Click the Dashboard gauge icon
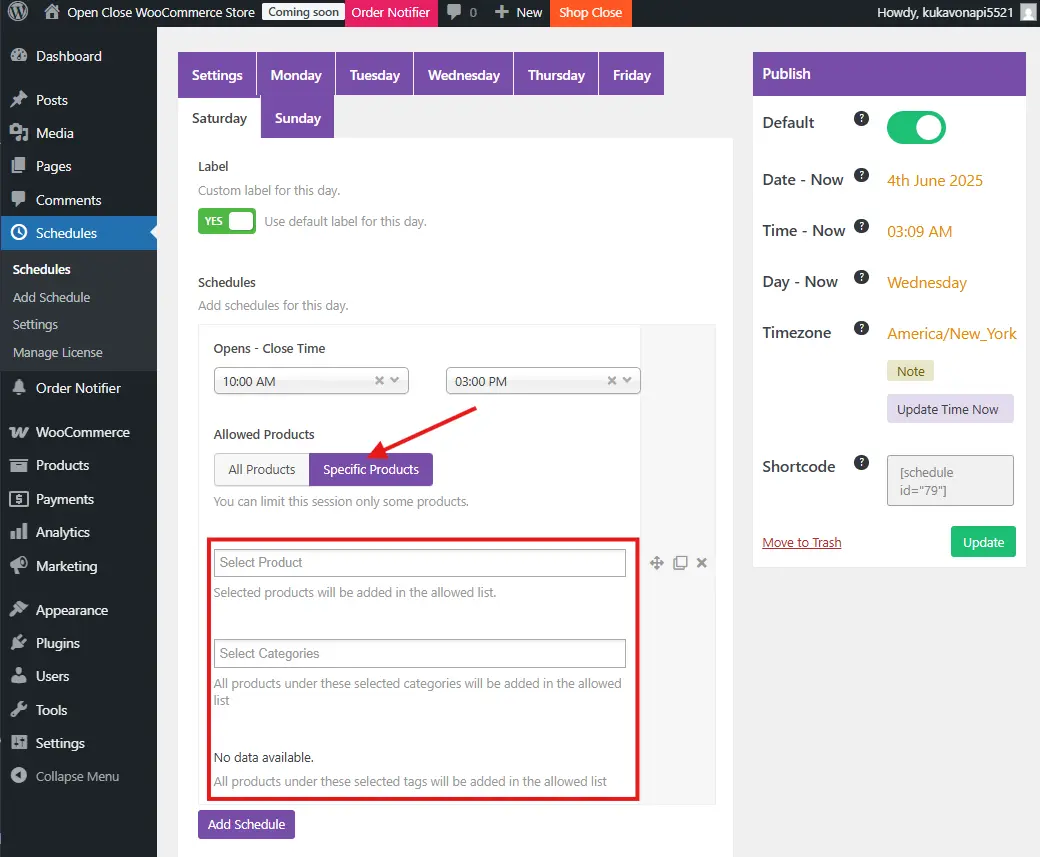The width and height of the screenshot is (1040, 857). (19, 56)
